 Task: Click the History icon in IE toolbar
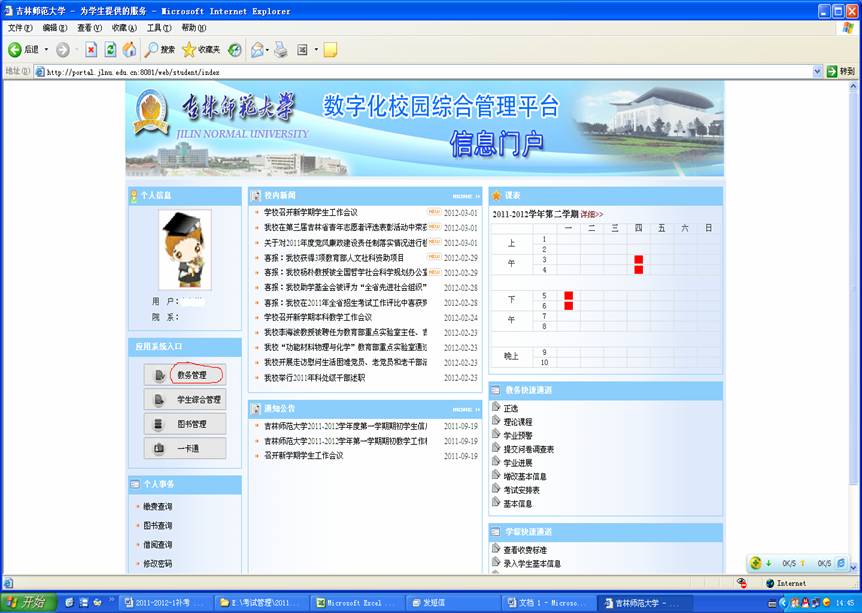point(234,49)
